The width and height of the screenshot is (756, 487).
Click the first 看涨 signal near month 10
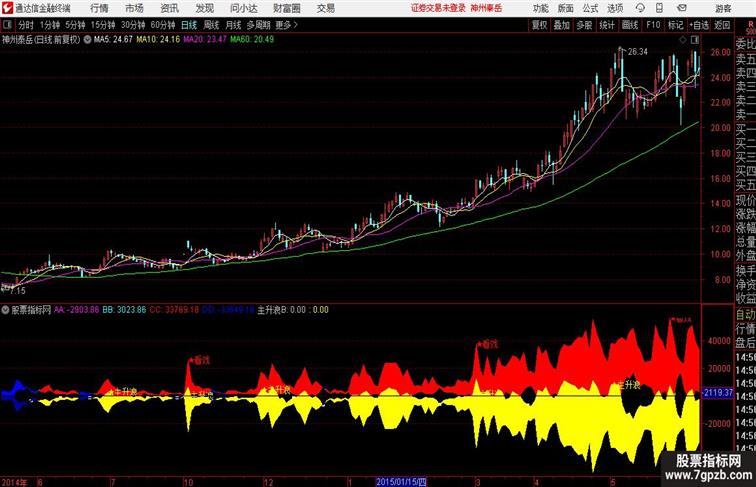[200, 360]
